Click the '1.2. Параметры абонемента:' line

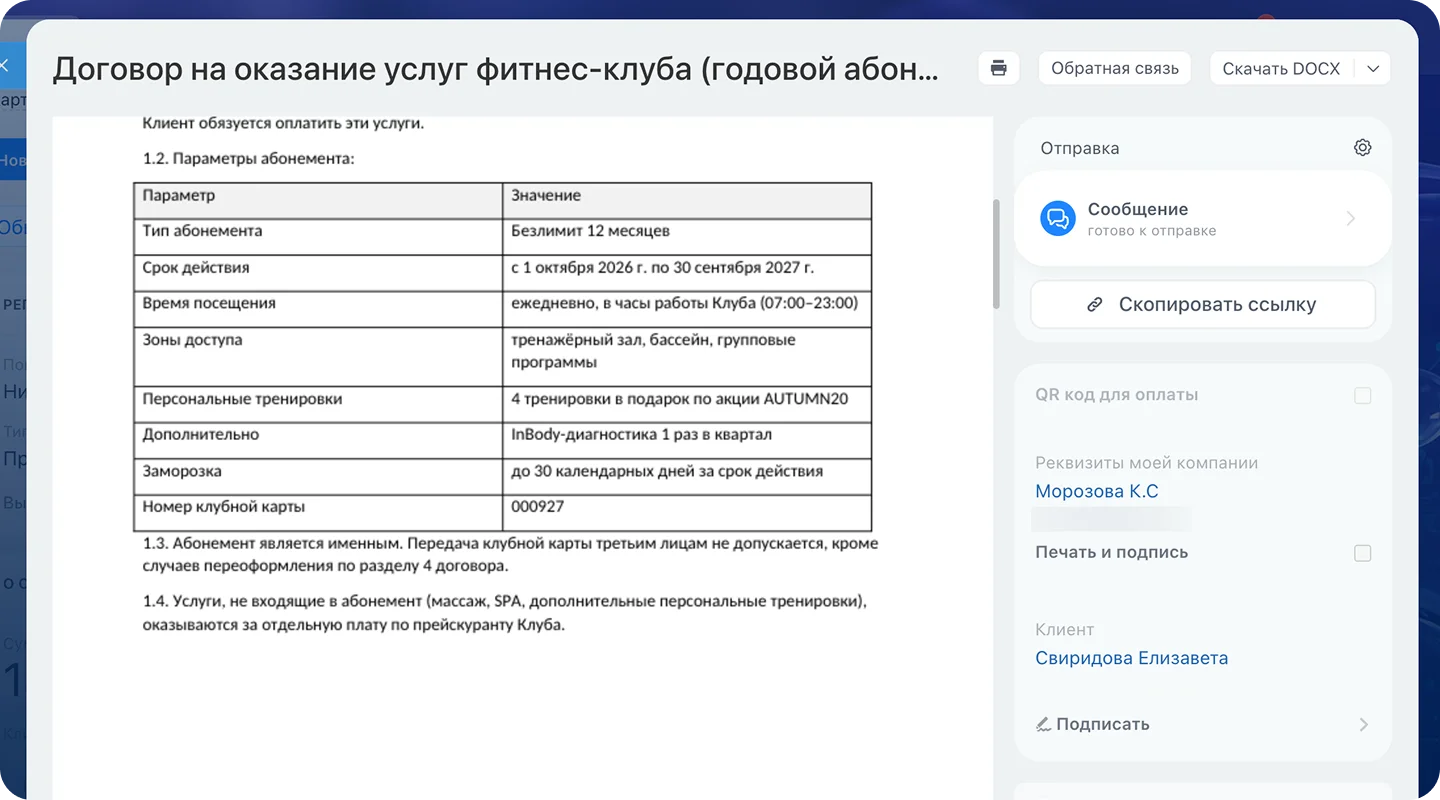click(x=248, y=159)
